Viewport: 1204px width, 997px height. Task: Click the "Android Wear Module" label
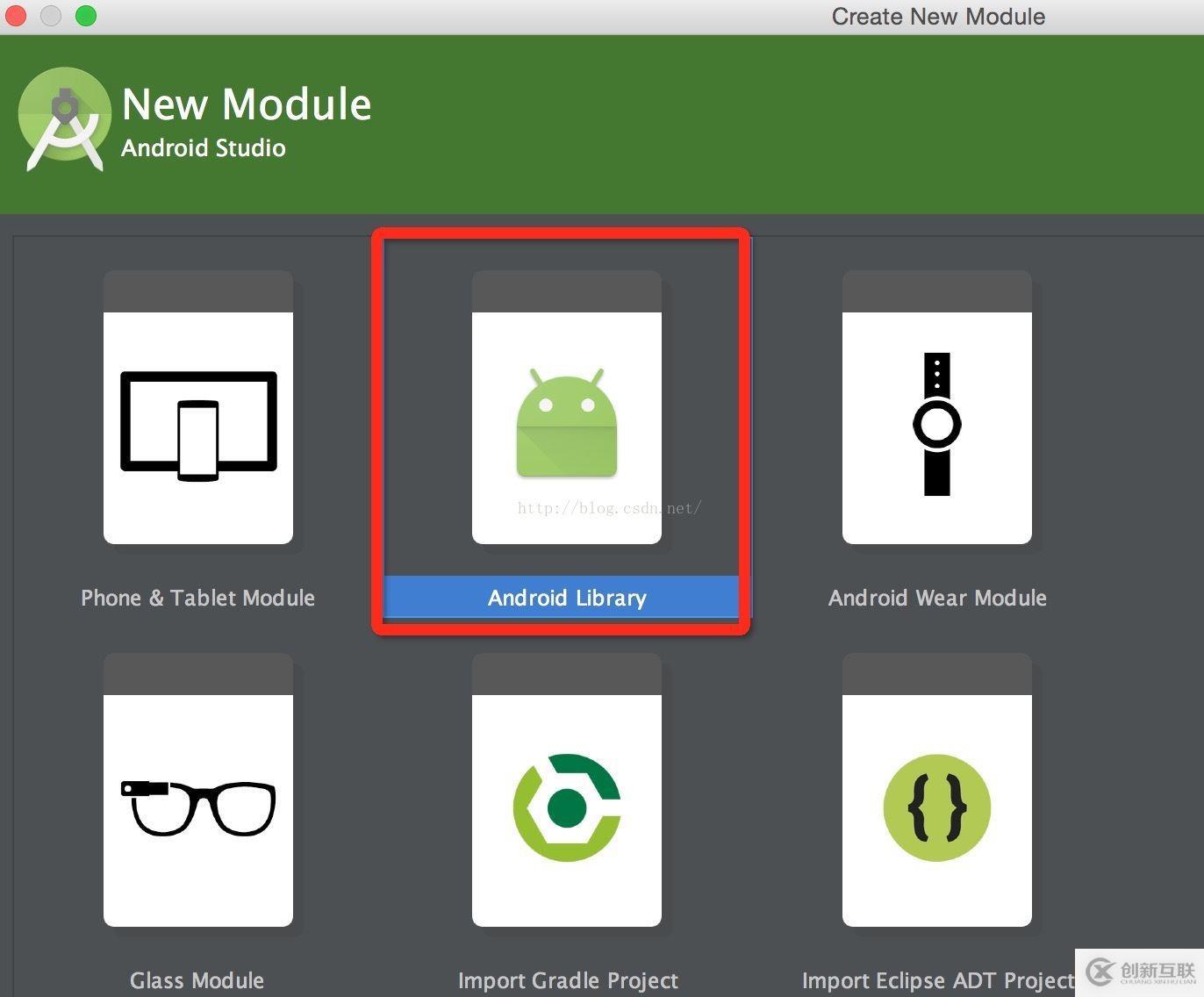[937, 598]
